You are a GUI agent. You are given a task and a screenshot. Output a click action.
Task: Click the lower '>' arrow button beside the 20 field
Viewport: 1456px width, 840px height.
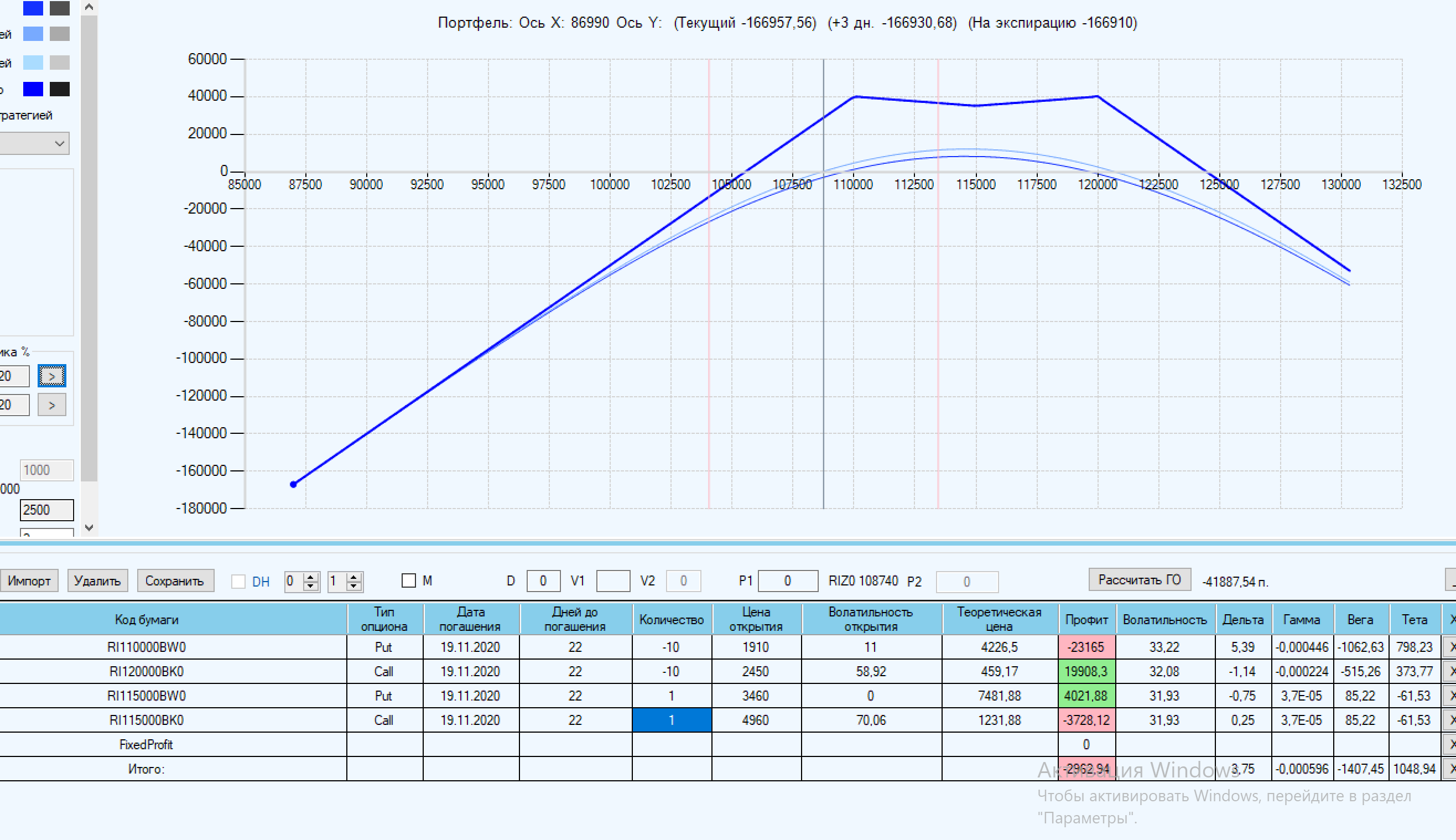(x=51, y=405)
